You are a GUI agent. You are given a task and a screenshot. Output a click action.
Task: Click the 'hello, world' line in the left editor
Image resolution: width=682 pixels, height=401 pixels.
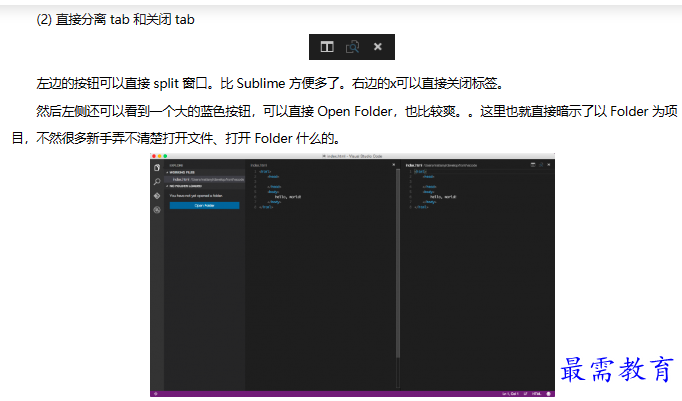(x=288, y=197)
